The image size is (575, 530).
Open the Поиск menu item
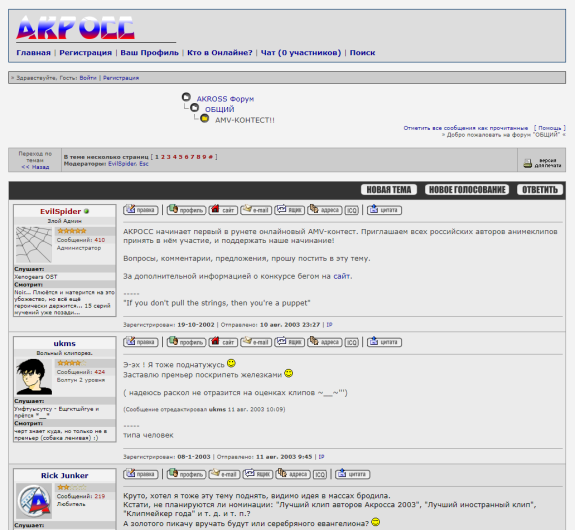pos(362,52)
